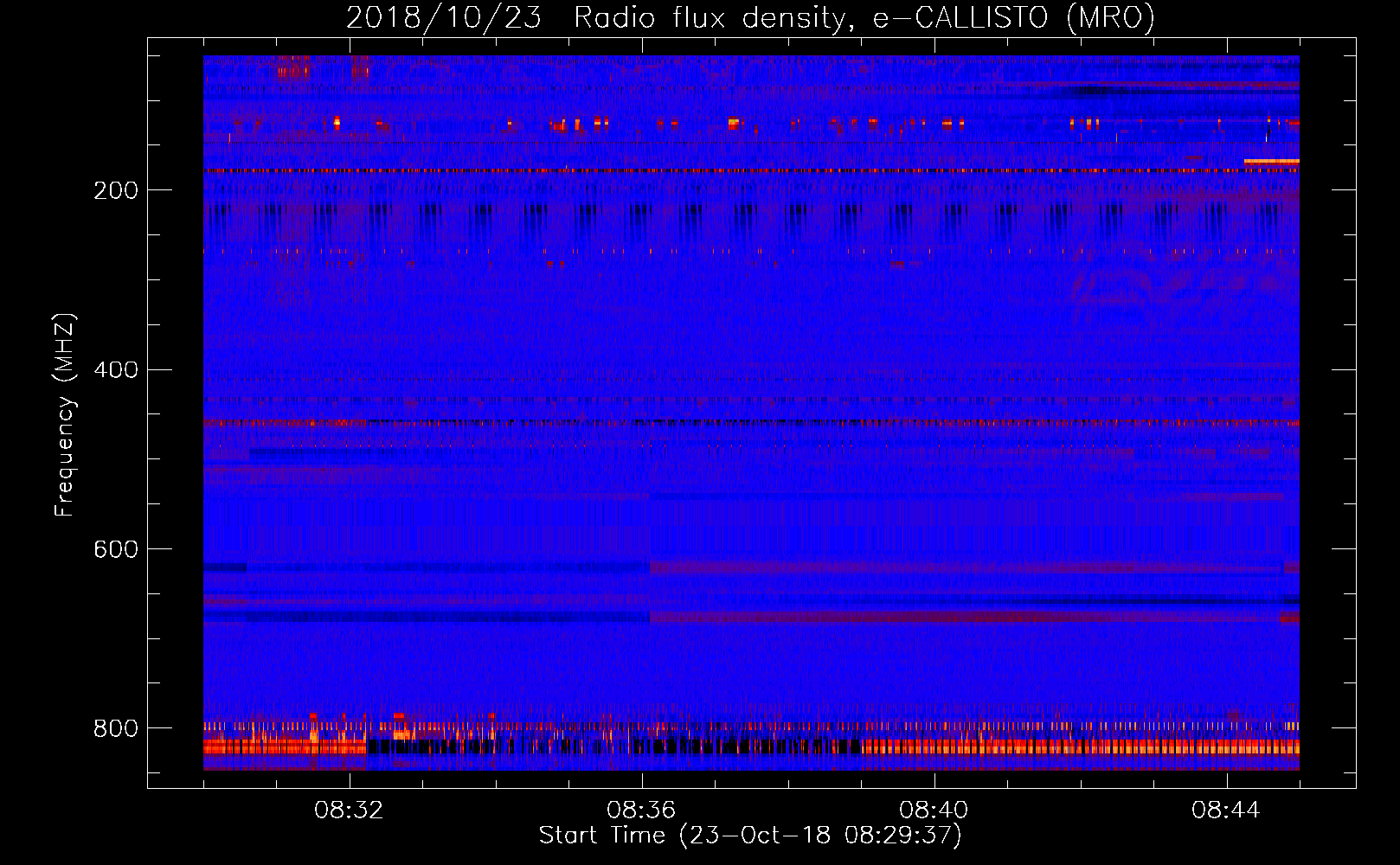This screenshot has height=865, width=1400.
Task: Click the 400 frequency tick label
Action: click(116, 370)
